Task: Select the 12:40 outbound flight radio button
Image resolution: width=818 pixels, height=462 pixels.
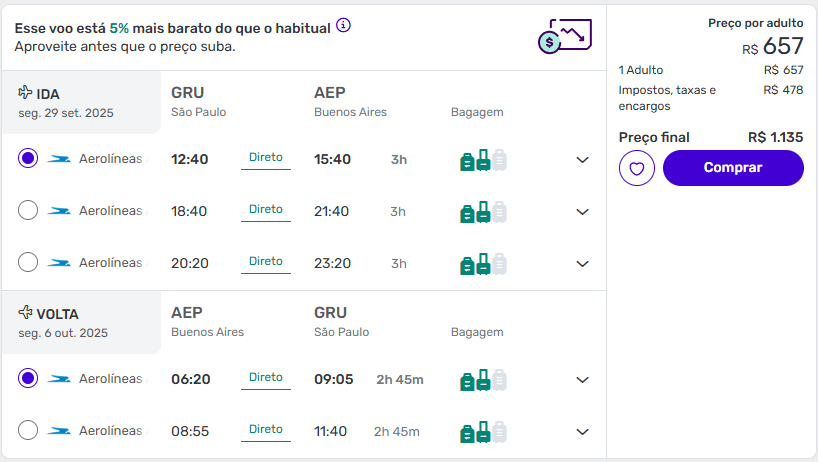Action: [x=28, y=158]
